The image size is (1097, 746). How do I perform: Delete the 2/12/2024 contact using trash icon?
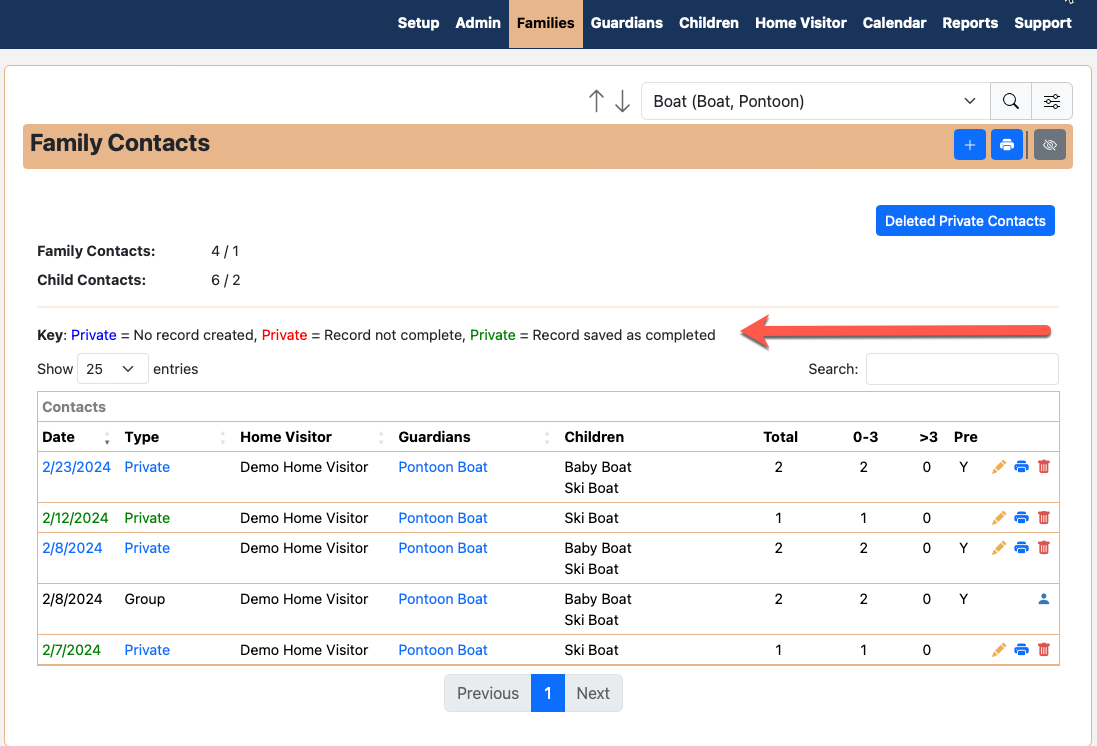[1044, 518]
